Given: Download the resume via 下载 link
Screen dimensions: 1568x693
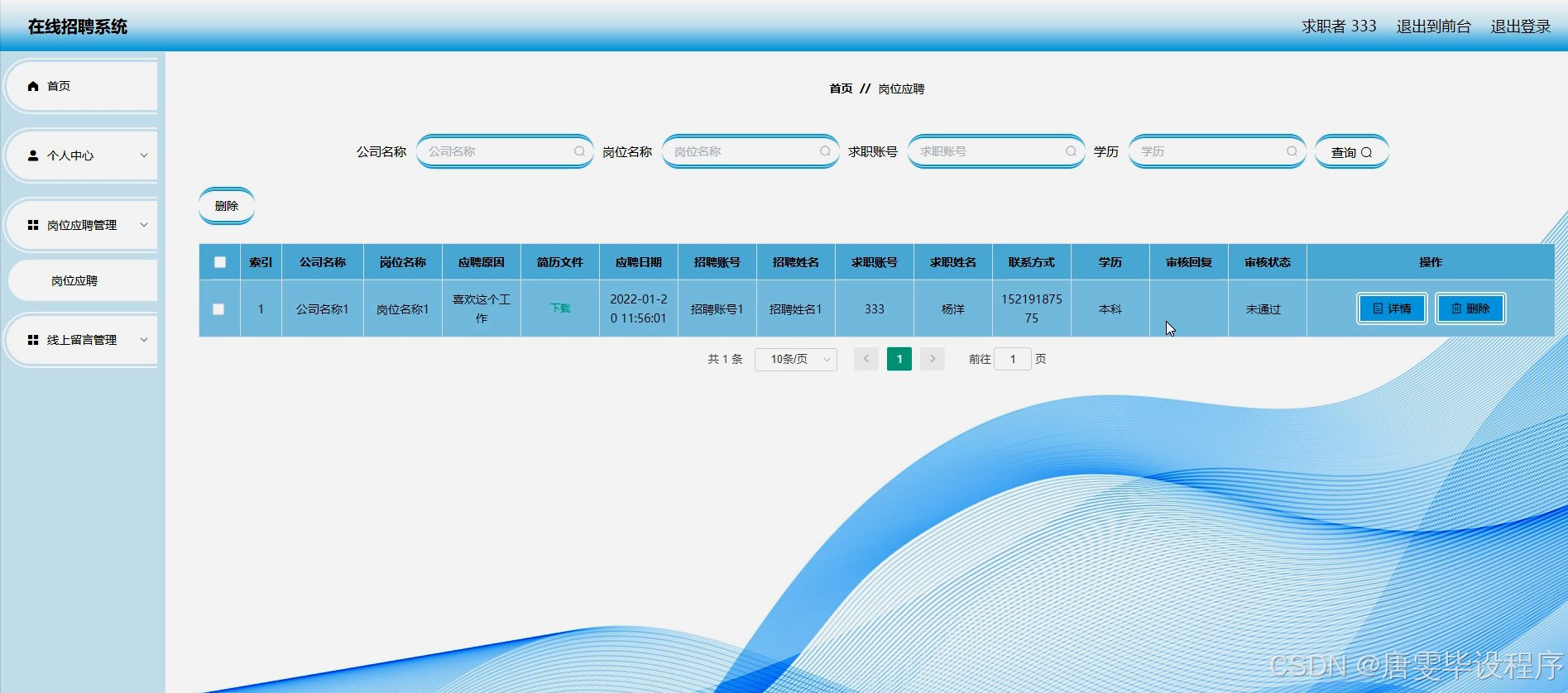Looking at the screenshot, I should pyautogui.click(x=560, y=308).
